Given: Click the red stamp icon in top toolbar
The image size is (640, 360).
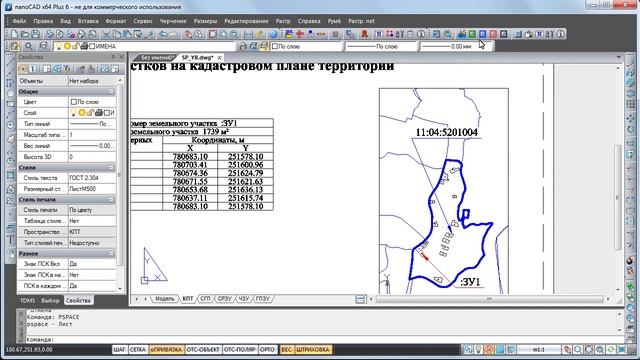Looking at the screenshot, I should click(364, 34).
